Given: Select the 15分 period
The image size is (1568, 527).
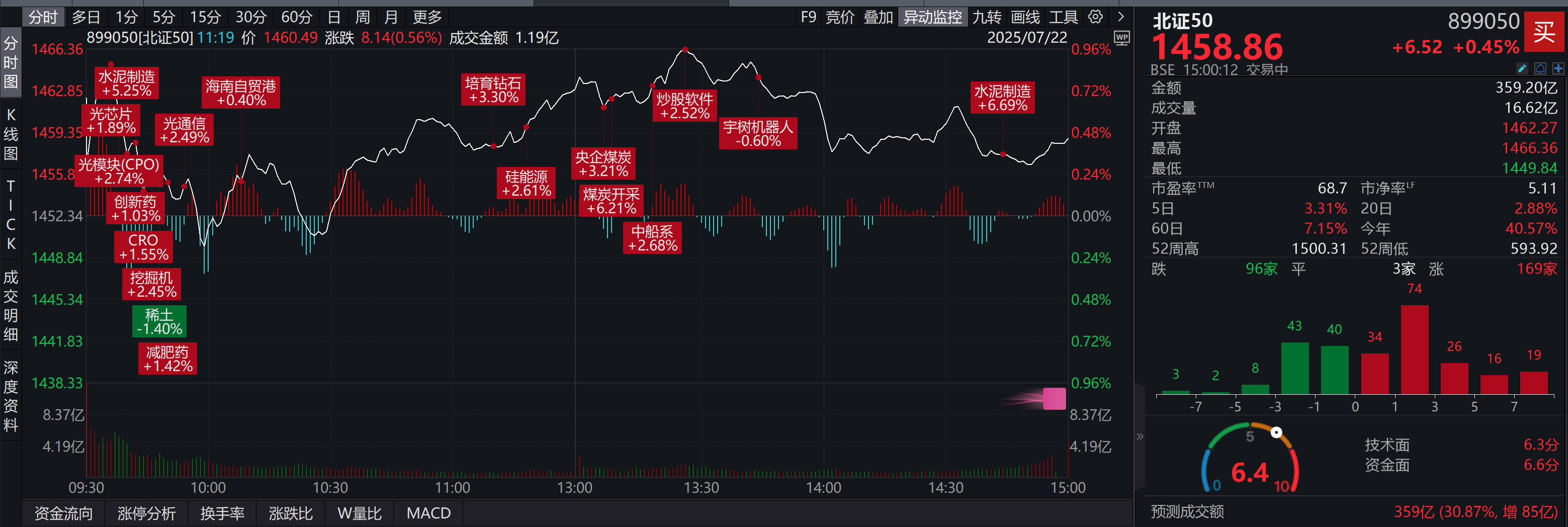Looking at the screenshot, I should [205, 17].
